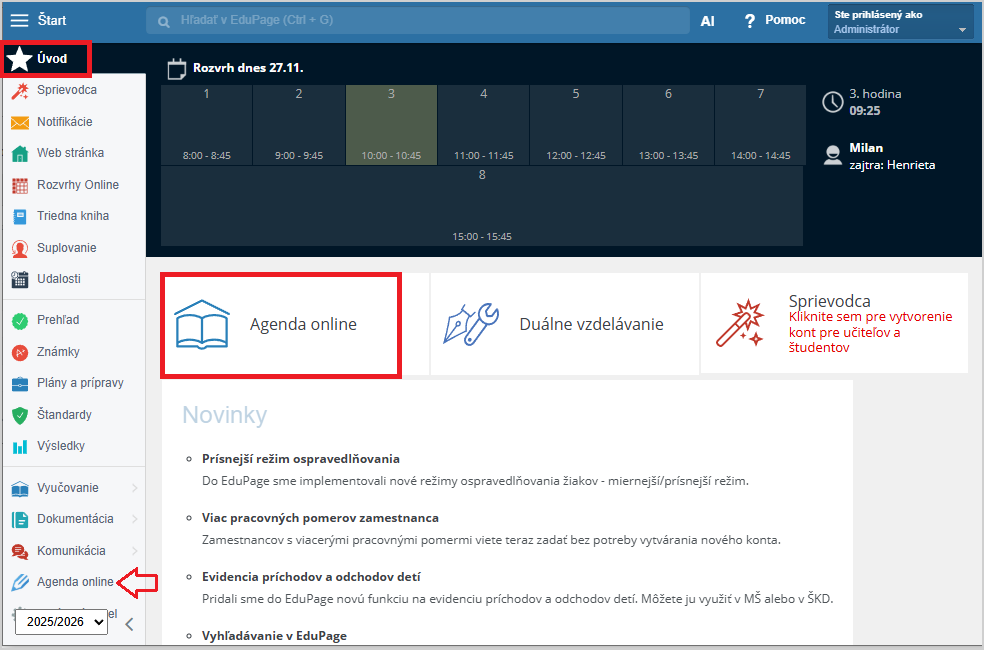Click the Notifikácie envelope icon
Viewport: 984px width, 650px height.
[x=19, y=122]
